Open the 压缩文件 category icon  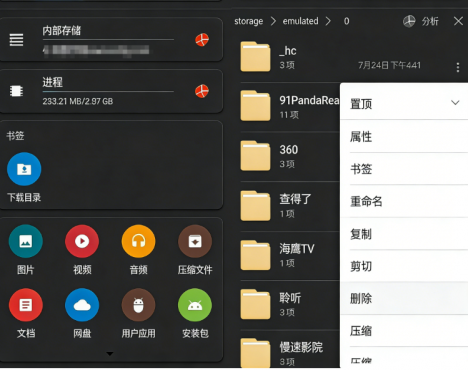(x=195, y=241)
